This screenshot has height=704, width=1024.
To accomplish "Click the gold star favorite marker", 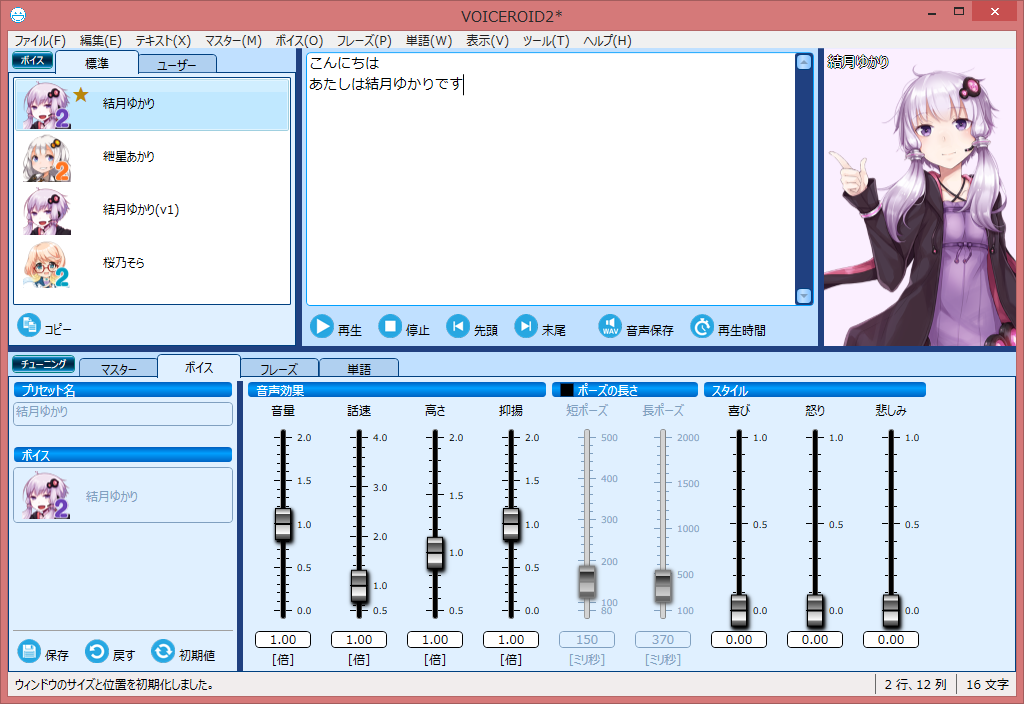I will coord(80,95).
